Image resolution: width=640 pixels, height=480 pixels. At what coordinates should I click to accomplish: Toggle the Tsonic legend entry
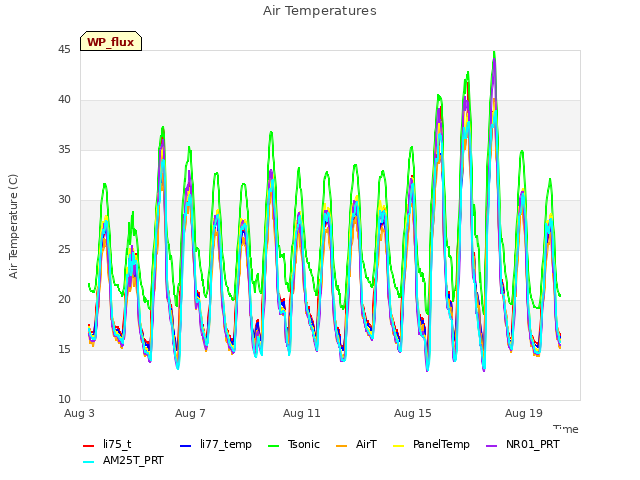(293, 444)
